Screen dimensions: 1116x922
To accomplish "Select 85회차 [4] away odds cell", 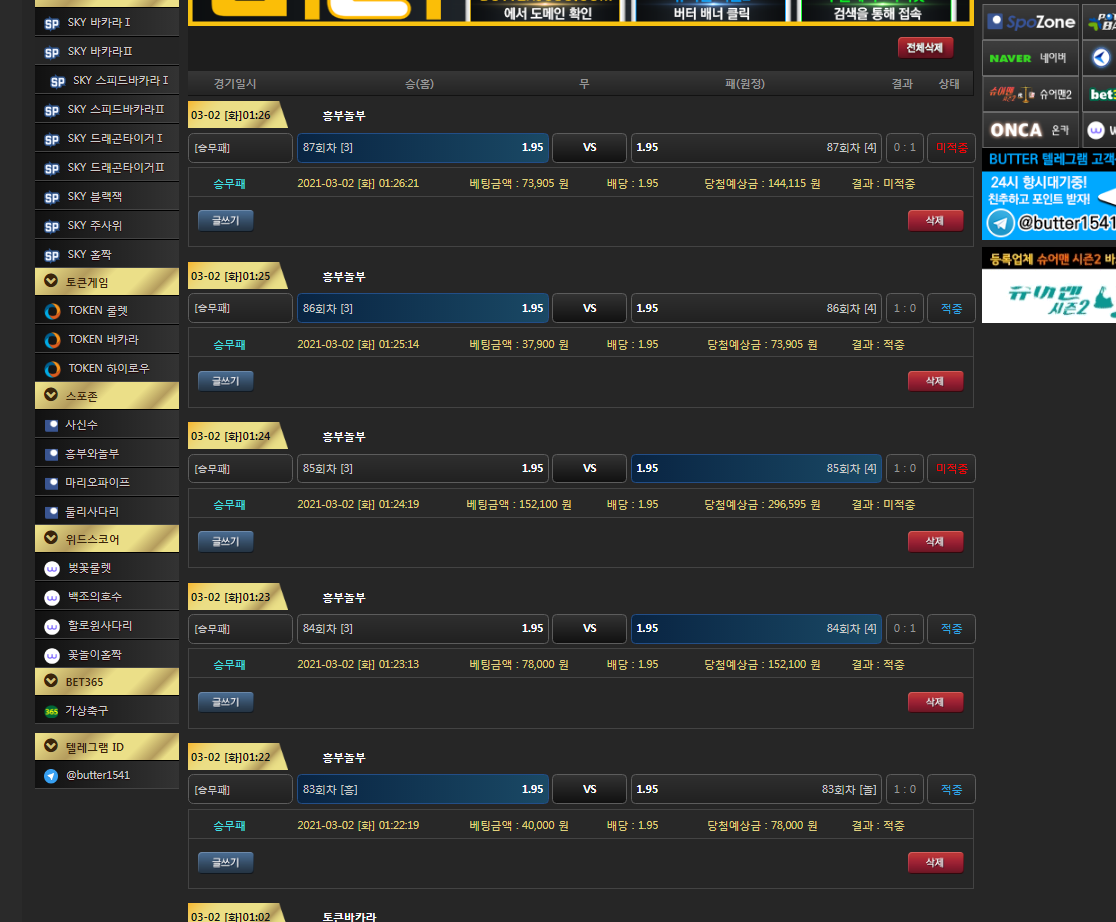I will pos(756,469).
